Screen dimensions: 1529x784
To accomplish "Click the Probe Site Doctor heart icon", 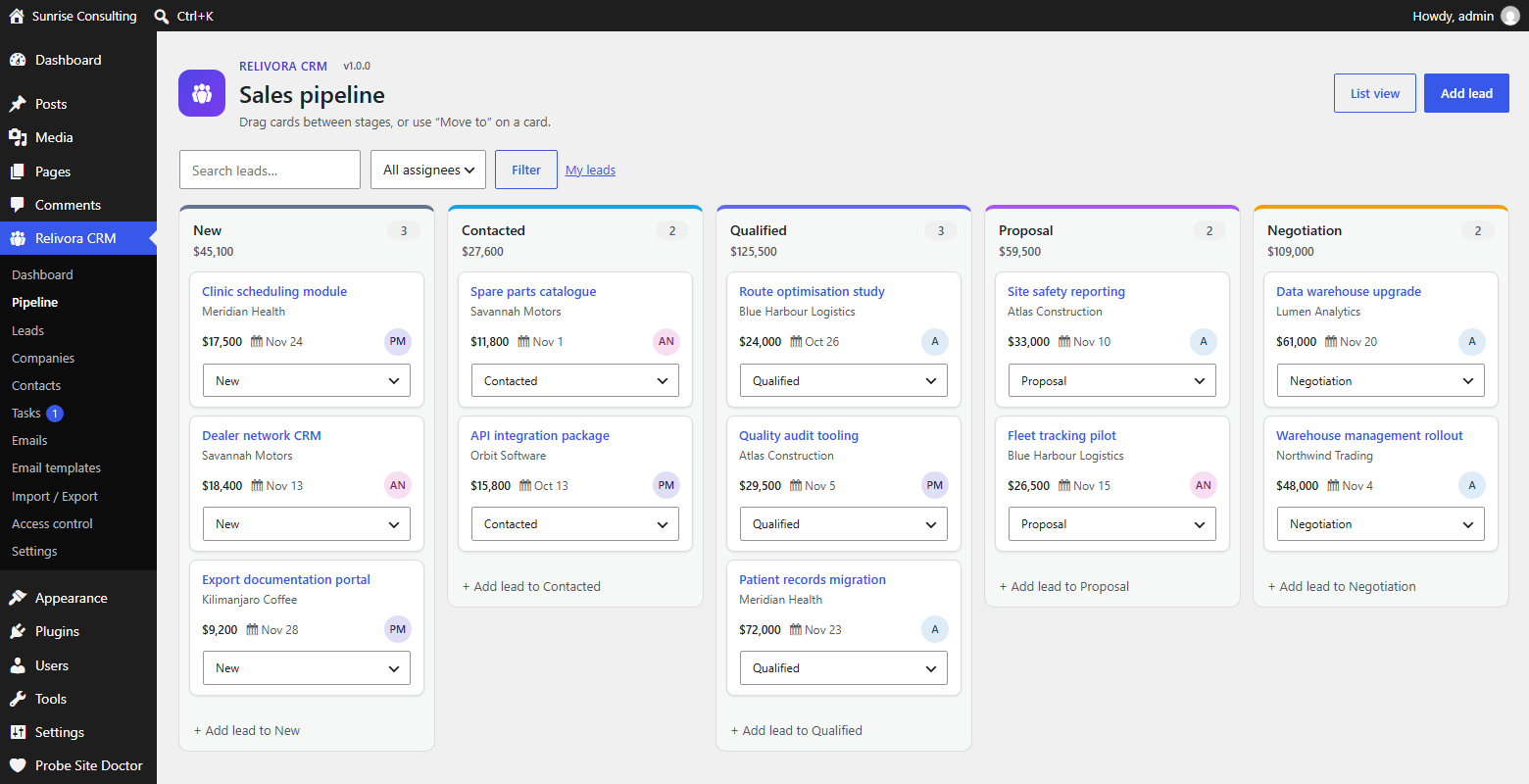I will 18,765.
